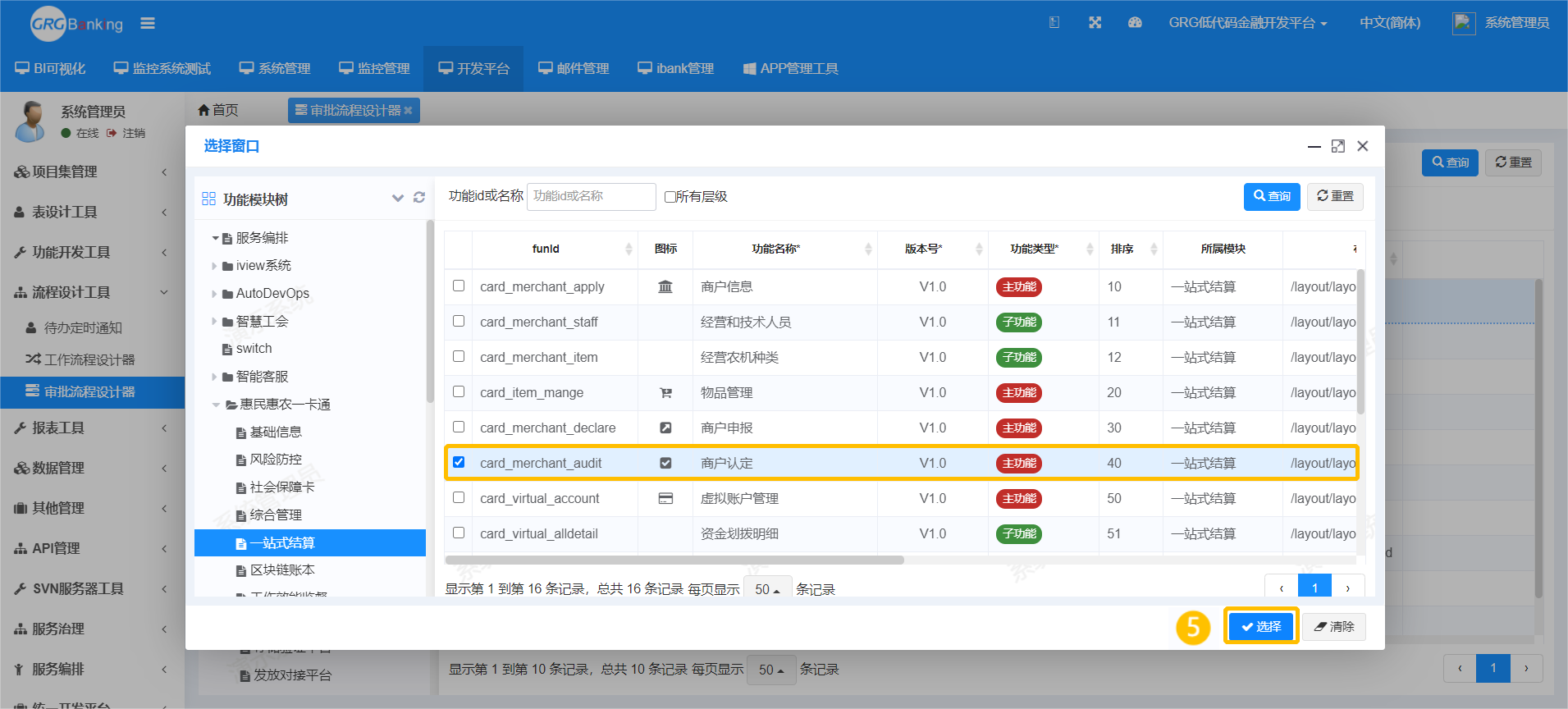Viewport: 1568px width, 709px height.
Task: Sort by 功能类型 column arrows
Action: click(x=1090, y=249)
